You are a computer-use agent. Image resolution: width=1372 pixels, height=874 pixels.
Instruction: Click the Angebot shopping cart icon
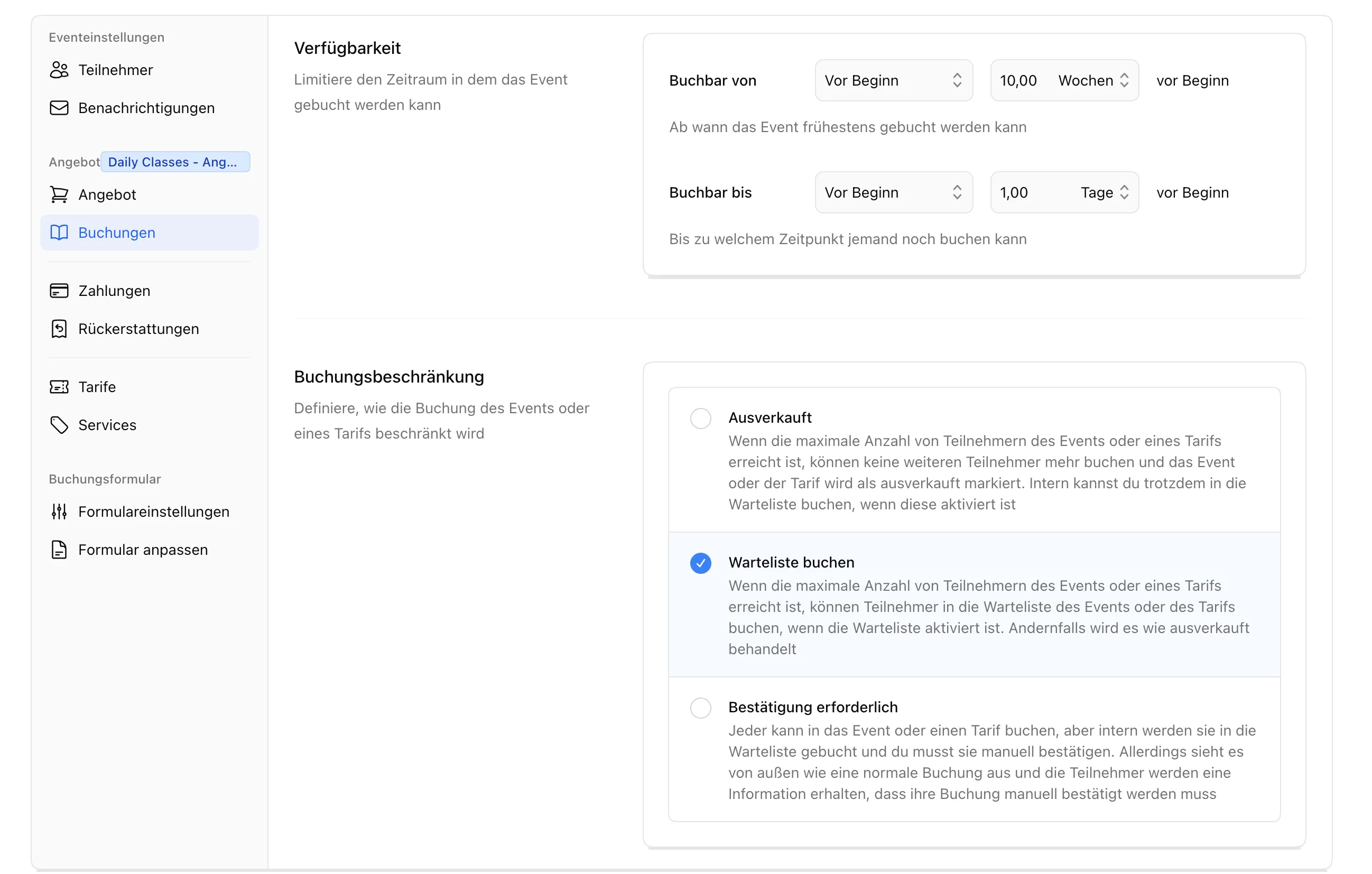(x=59, y=195)
